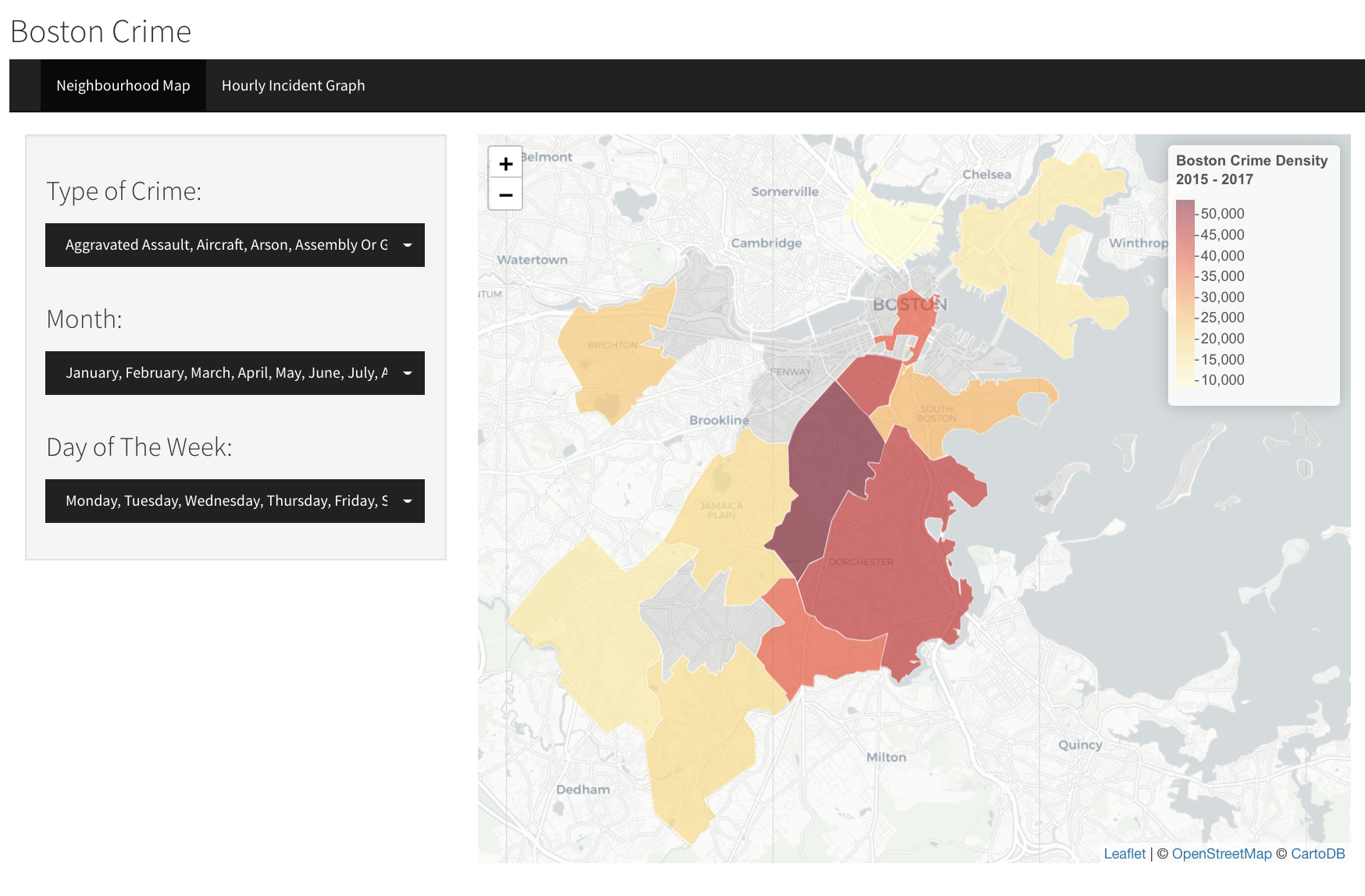Screen dimensions: 1365x896
Task: Click the grey Fenway map area
Action: tap(781, 390)
